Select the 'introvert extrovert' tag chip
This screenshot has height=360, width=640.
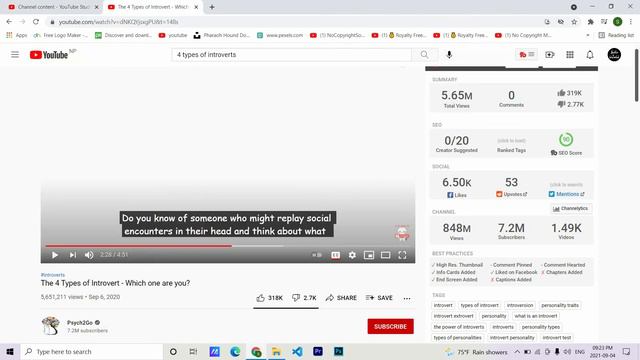pyautogui.click(x=453, y=316)
